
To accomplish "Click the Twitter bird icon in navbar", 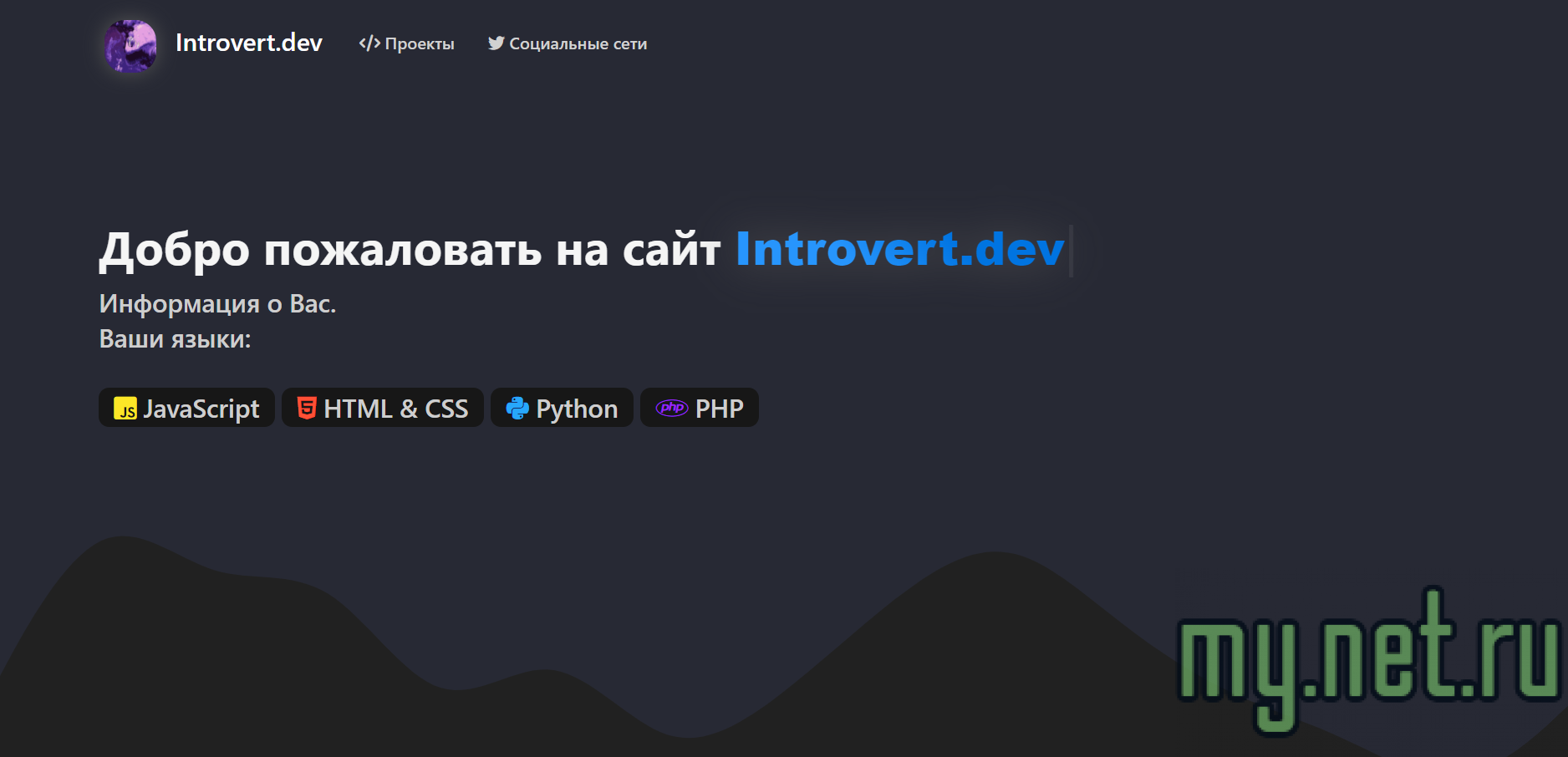I will tap(496, 43).
